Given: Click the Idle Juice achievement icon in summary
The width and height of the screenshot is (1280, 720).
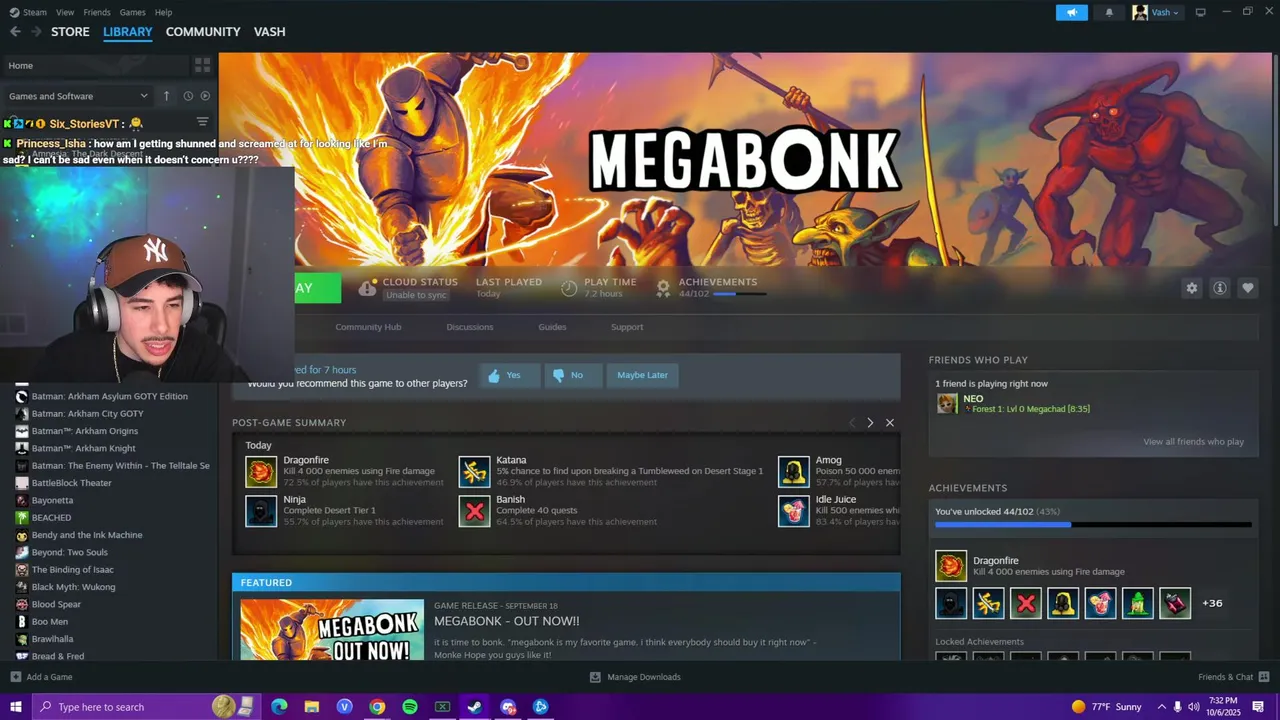Looking at the screenshot, I should [794, 511].
